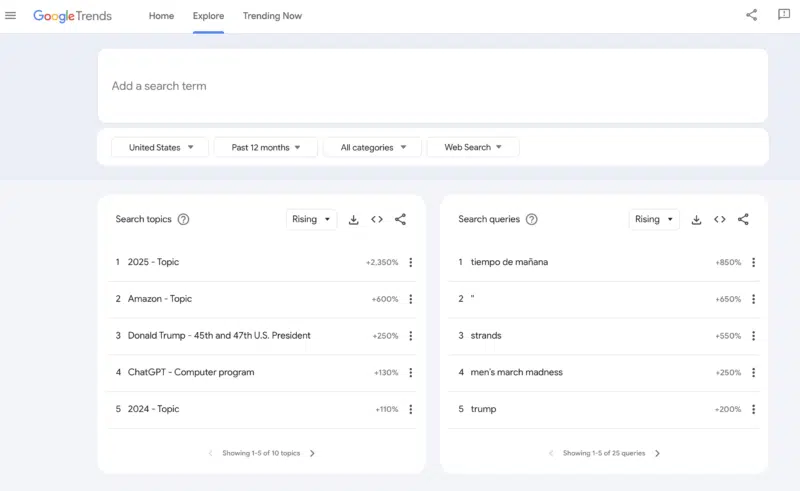Viewport: 800px width, 491px height.
Task: Change Rising sort in Search topics
Action: tap(311, 219)
